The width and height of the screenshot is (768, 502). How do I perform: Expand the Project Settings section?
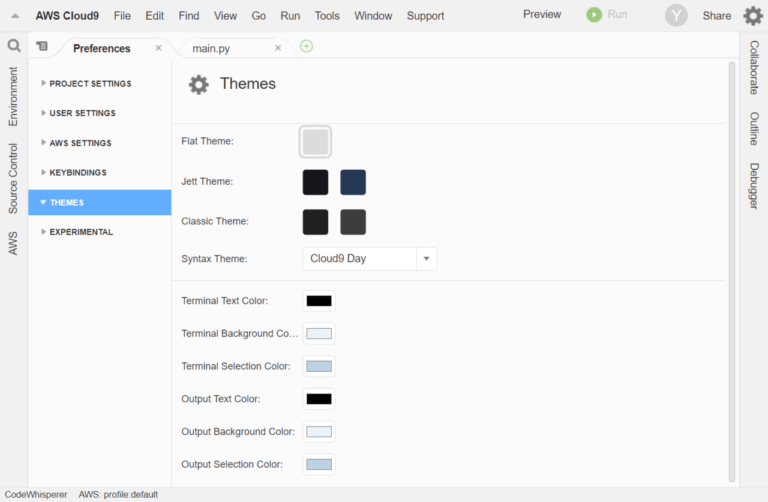(x=90, y=84)
